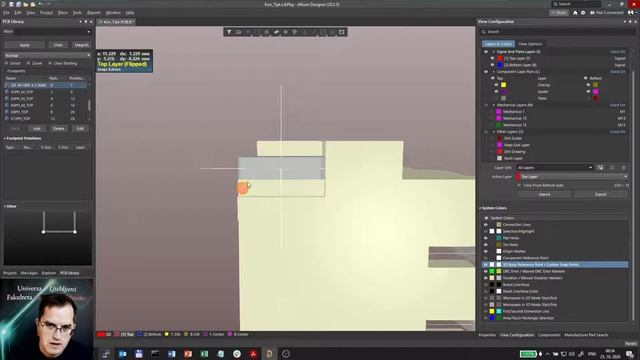
Task: Toggle the View From Bottom Side checkbox
Action: click(x=519, y=185)
